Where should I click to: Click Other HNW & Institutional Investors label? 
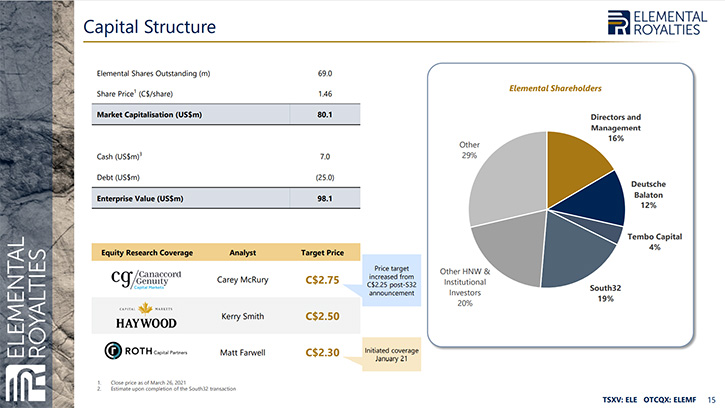(465, 287)
